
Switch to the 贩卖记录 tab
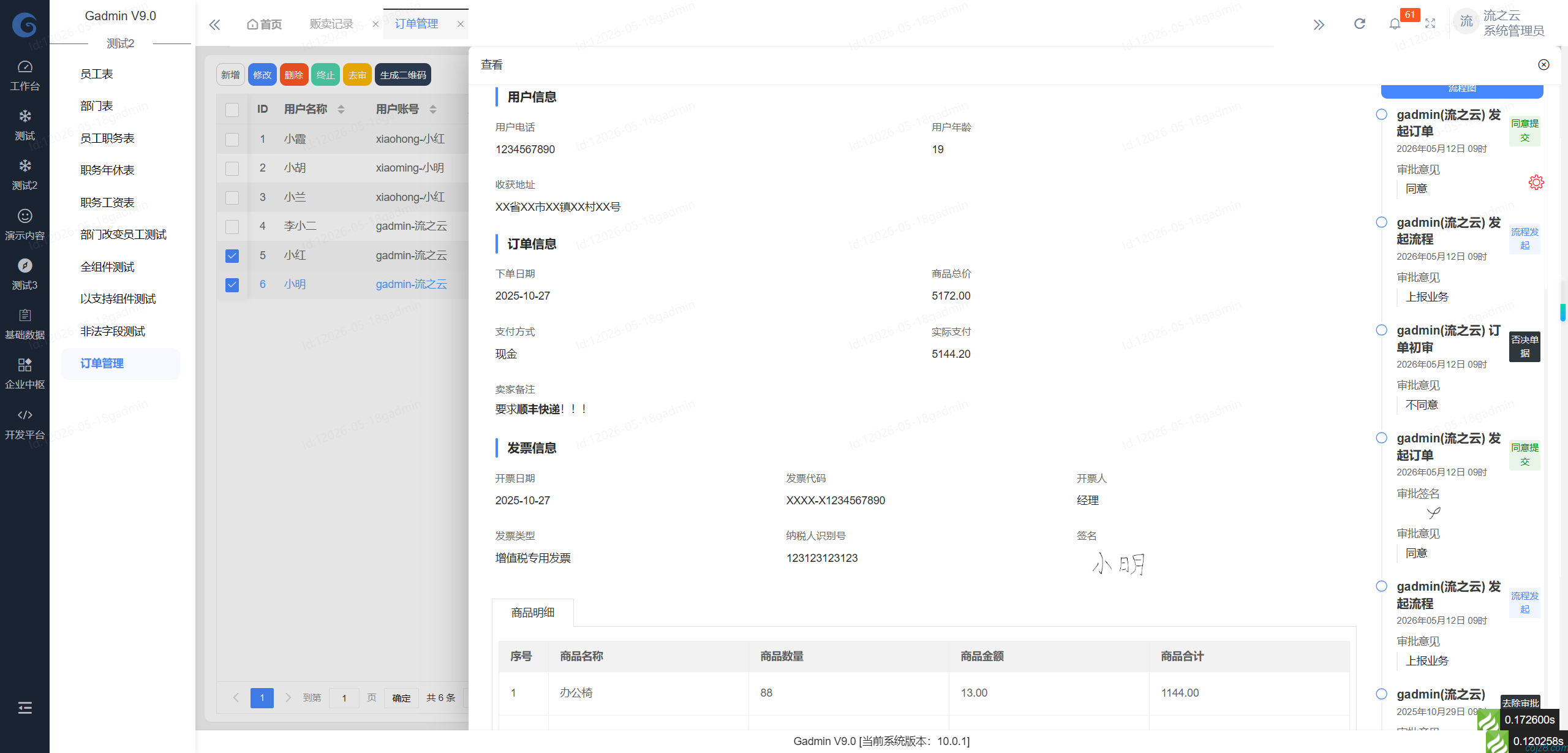click(331, 24)
